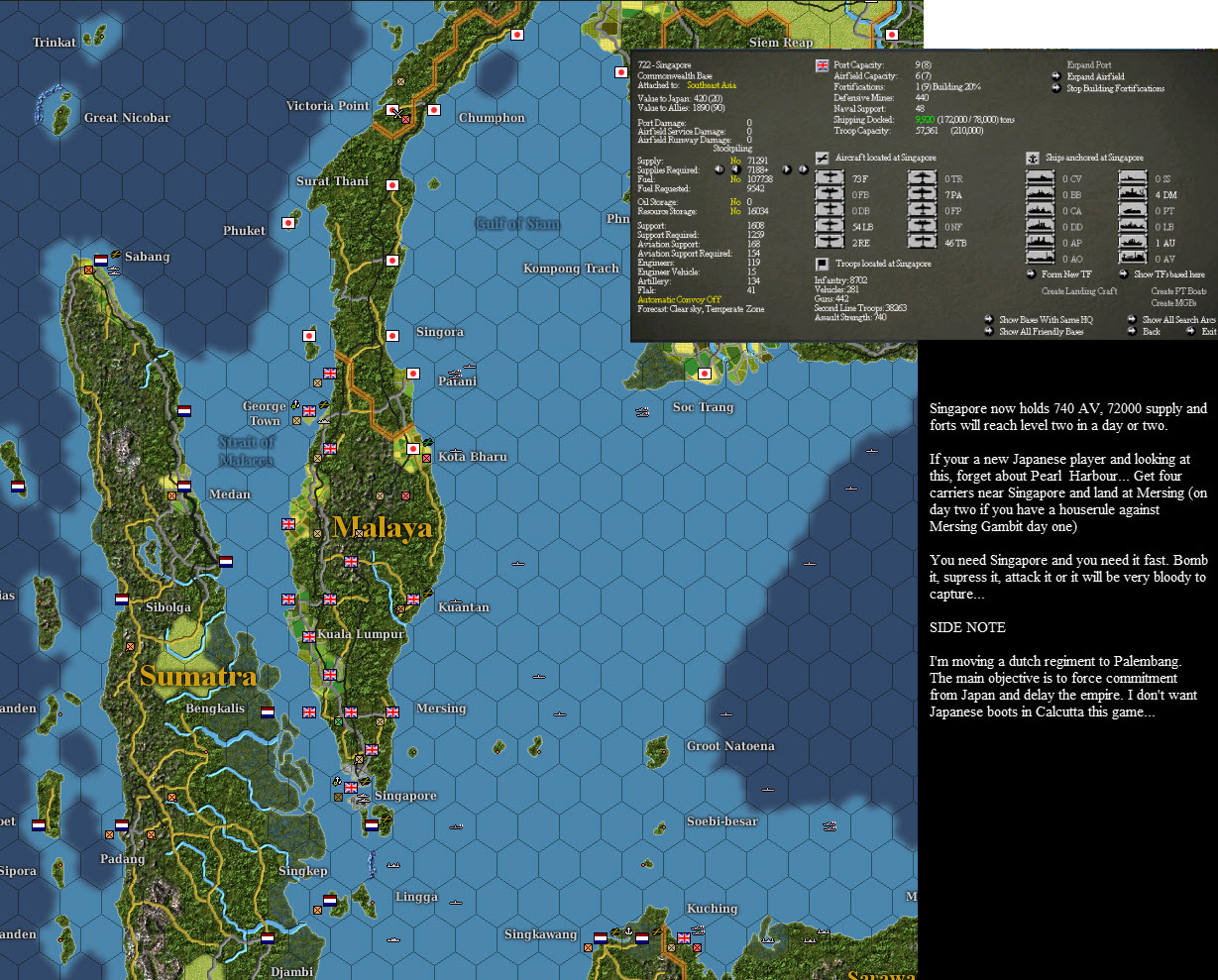This screenshot has width=1218, height=980.
Task: Toggle Resource Storage stockpiling No setting
Action: (734, 211)
